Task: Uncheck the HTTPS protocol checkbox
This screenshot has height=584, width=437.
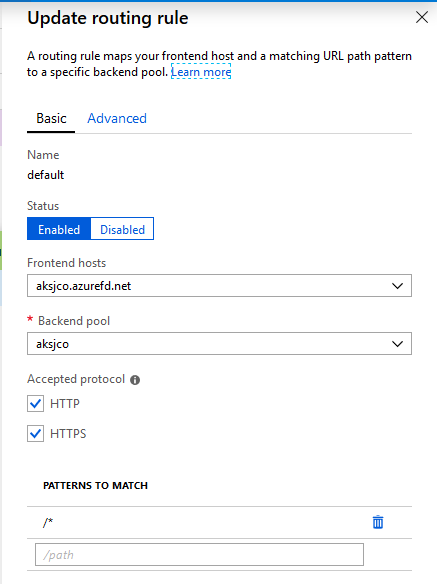Action: coord(35,434)
